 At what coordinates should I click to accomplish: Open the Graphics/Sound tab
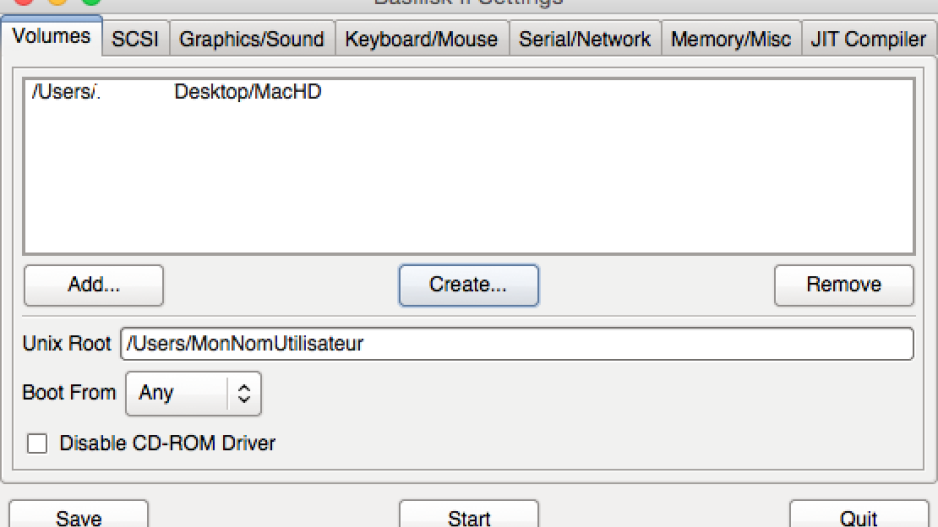(252, 39)
